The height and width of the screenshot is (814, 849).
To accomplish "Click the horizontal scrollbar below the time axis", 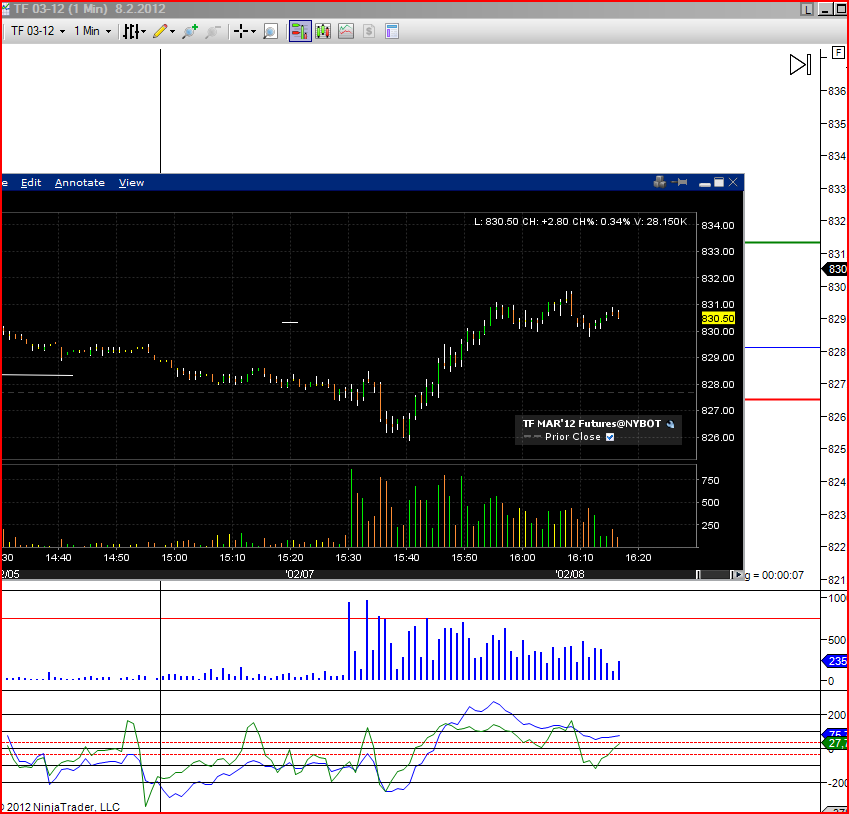I will pos(713,575).
